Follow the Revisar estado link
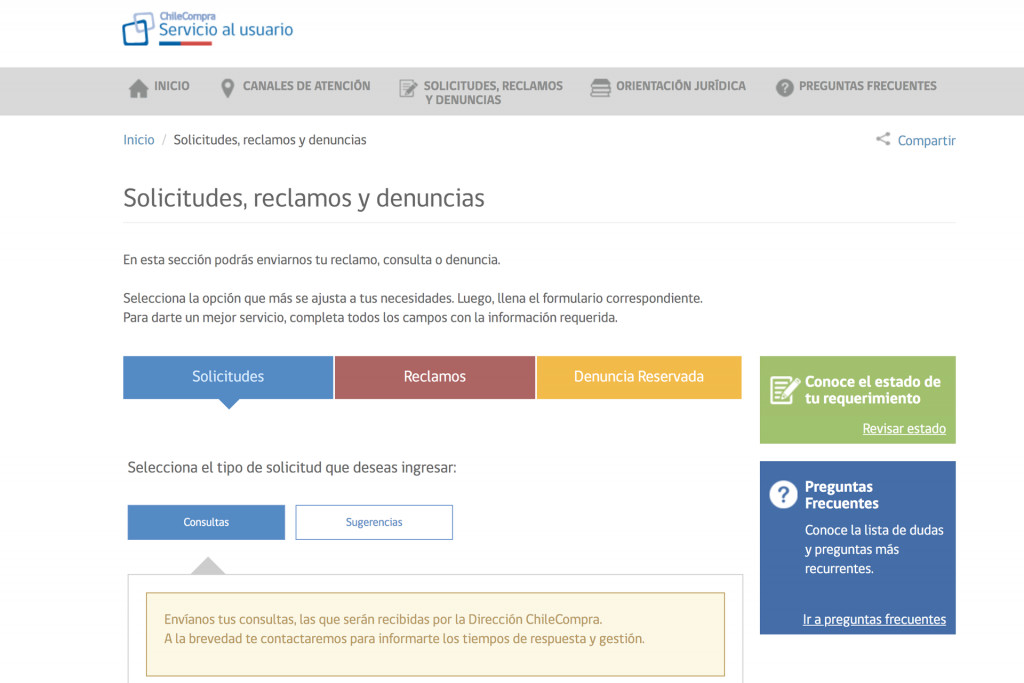This screenshot has height=683, width=1024. pos(904,429)
